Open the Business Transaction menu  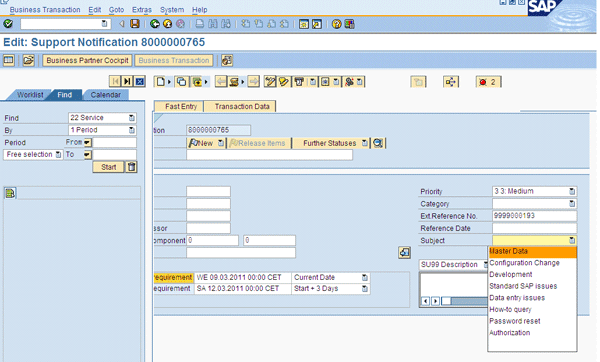45,10
